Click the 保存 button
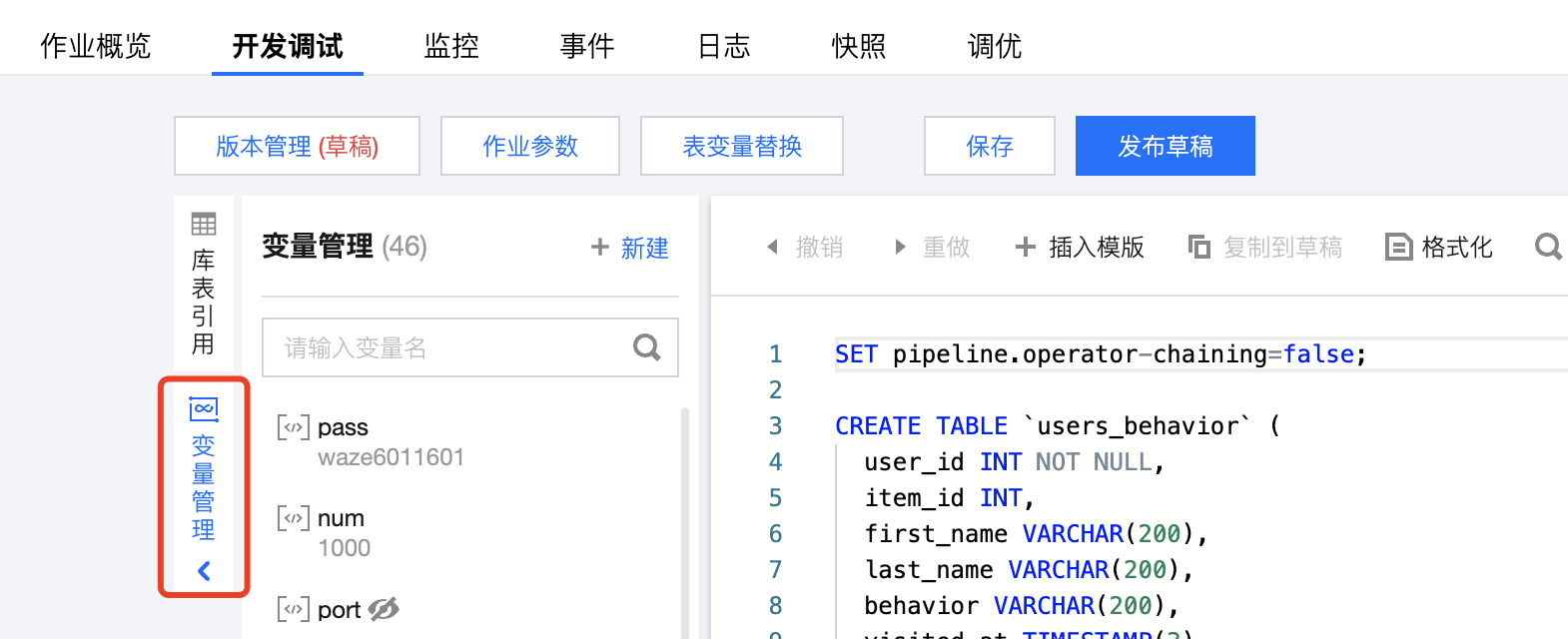This screenshot has height=639, width=1568. click(x=990, y=146)
